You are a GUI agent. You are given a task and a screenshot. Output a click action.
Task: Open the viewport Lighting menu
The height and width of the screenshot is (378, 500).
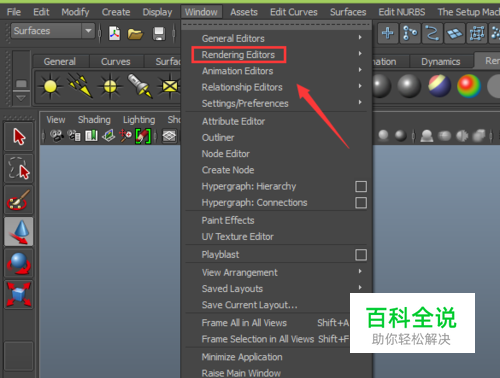pos(139,120)
